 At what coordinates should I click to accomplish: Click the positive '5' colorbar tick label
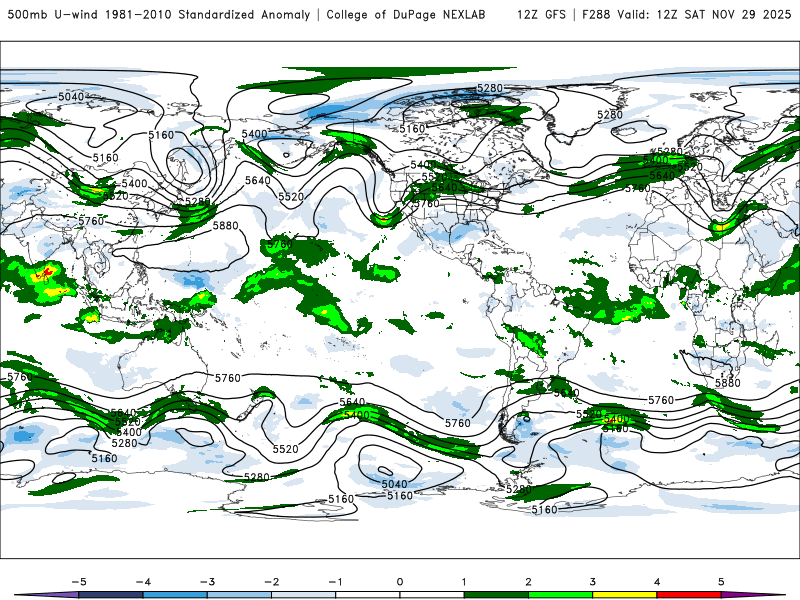point(721,582)
